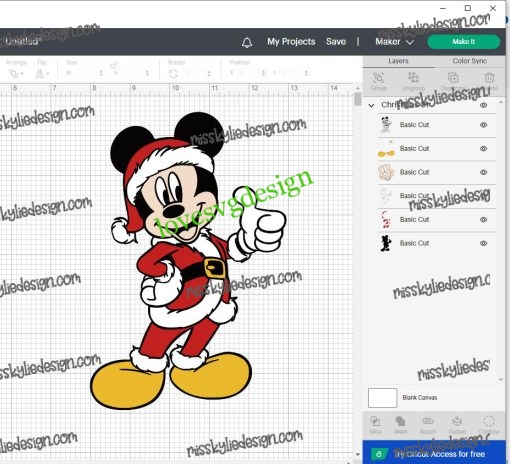510x464 pixels.
Task: Hide the yellow shoes Basic Cut layer
Action: 483,149
